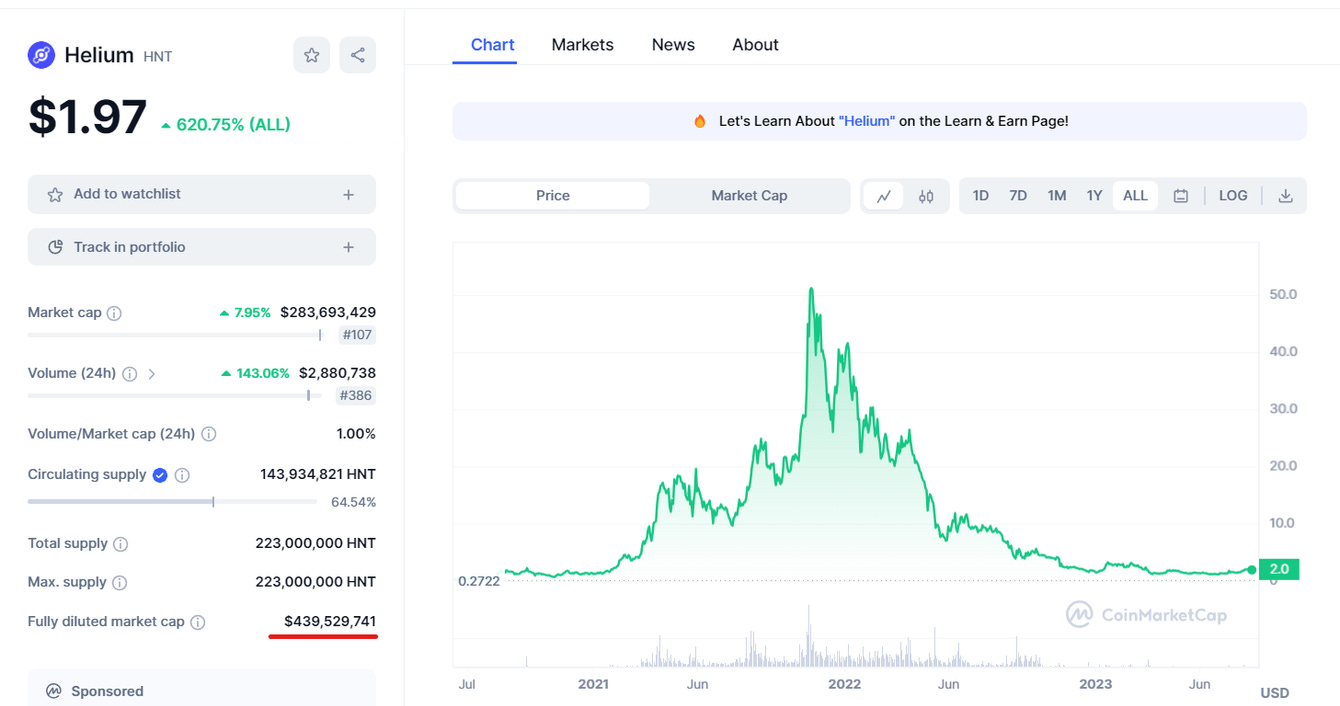Click the $283,693,429 market cap value

pos(328,313)
